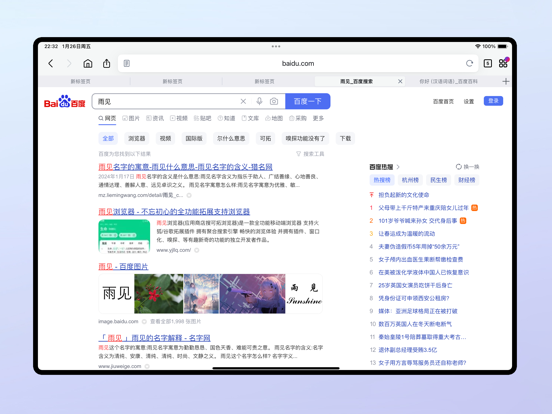Select the 杭州榜 tab

[x=410, y=180]
